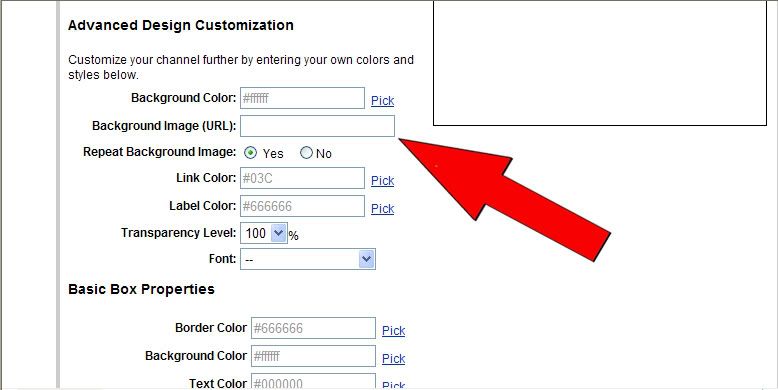The image size is (778, 390).
Task: Click the Label Color #666666 field
Action: (302, 206)
